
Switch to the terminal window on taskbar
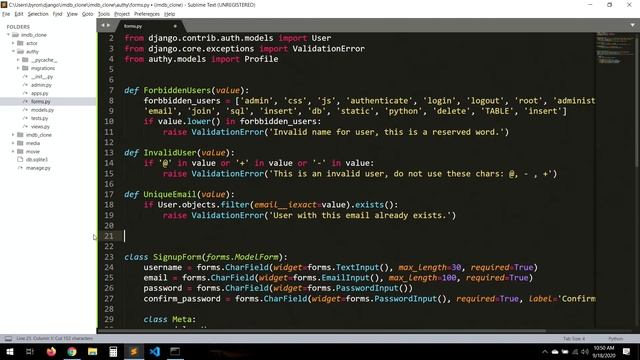coord(175,351)
